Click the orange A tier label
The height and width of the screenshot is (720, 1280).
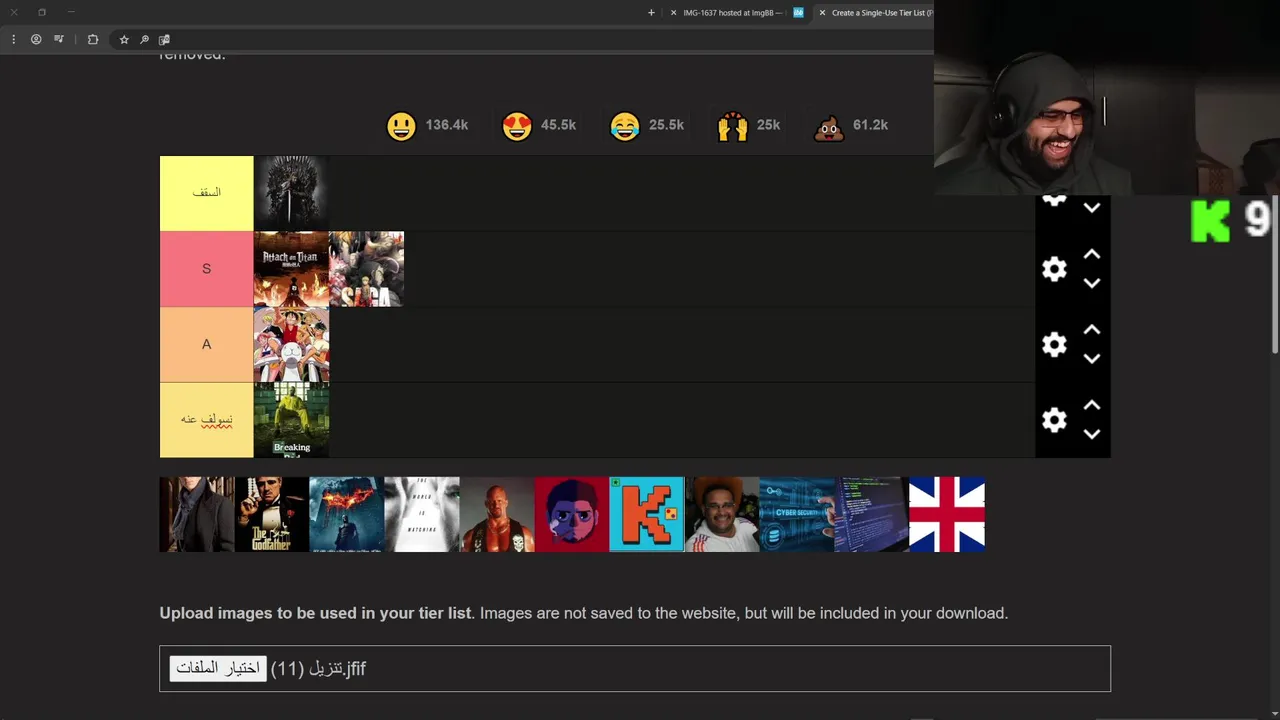click(x=207, y=345)
